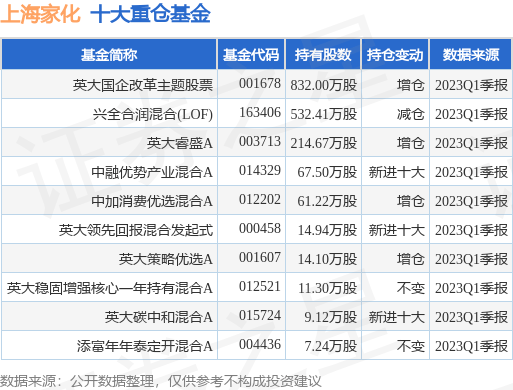Click the 214.67万股 holdings cell
The image size is (513, 390).
point(324,143)
